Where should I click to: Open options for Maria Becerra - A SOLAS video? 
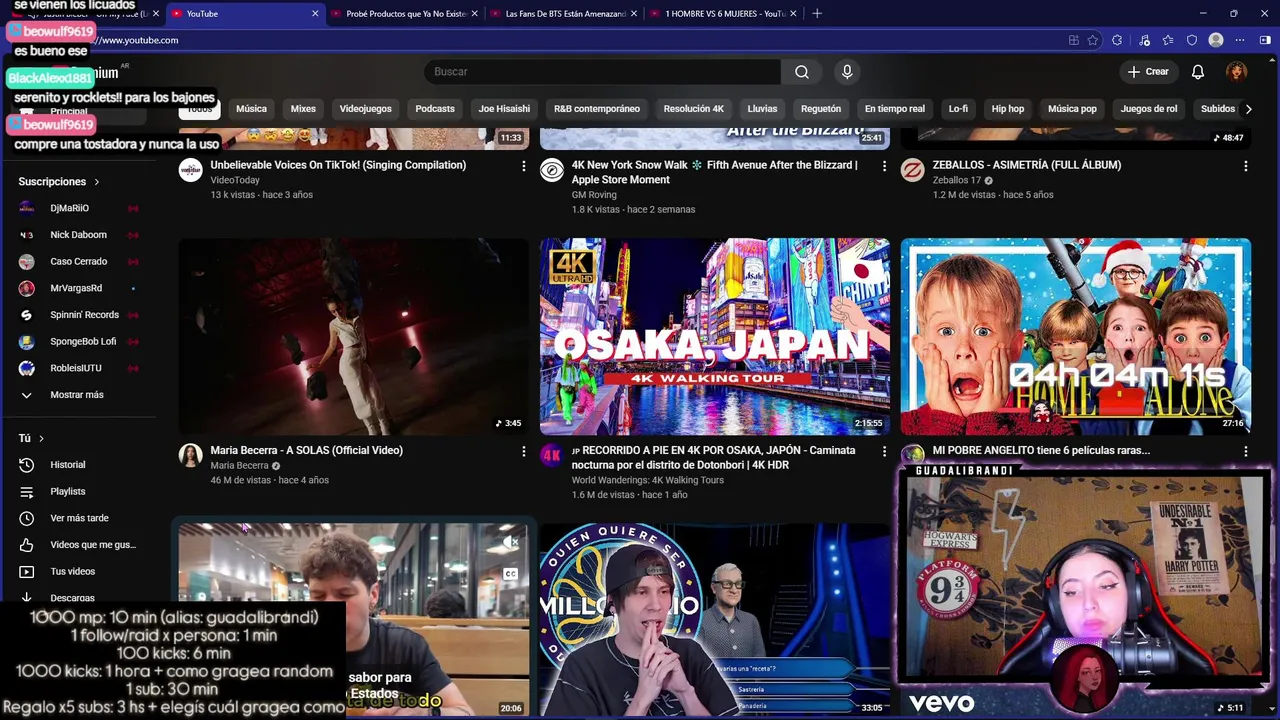(523, 452)
